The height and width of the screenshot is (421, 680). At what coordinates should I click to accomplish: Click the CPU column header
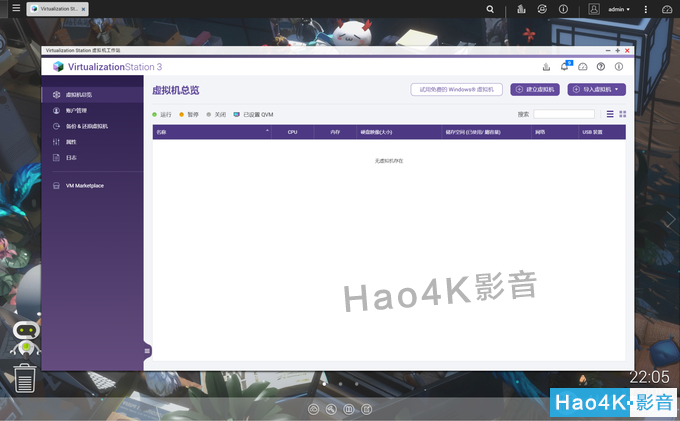(x=293, y=132)
